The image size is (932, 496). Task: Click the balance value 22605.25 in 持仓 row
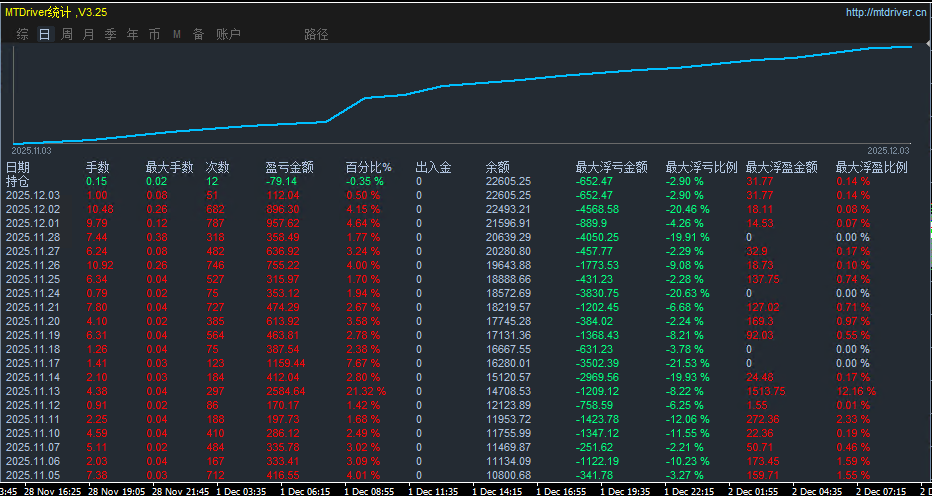(509, 181)
